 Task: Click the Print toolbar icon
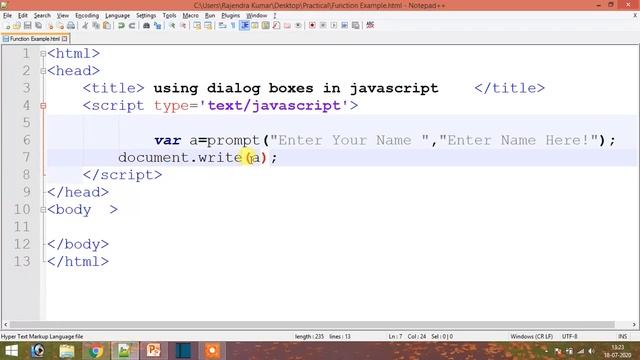coord(71,25)
